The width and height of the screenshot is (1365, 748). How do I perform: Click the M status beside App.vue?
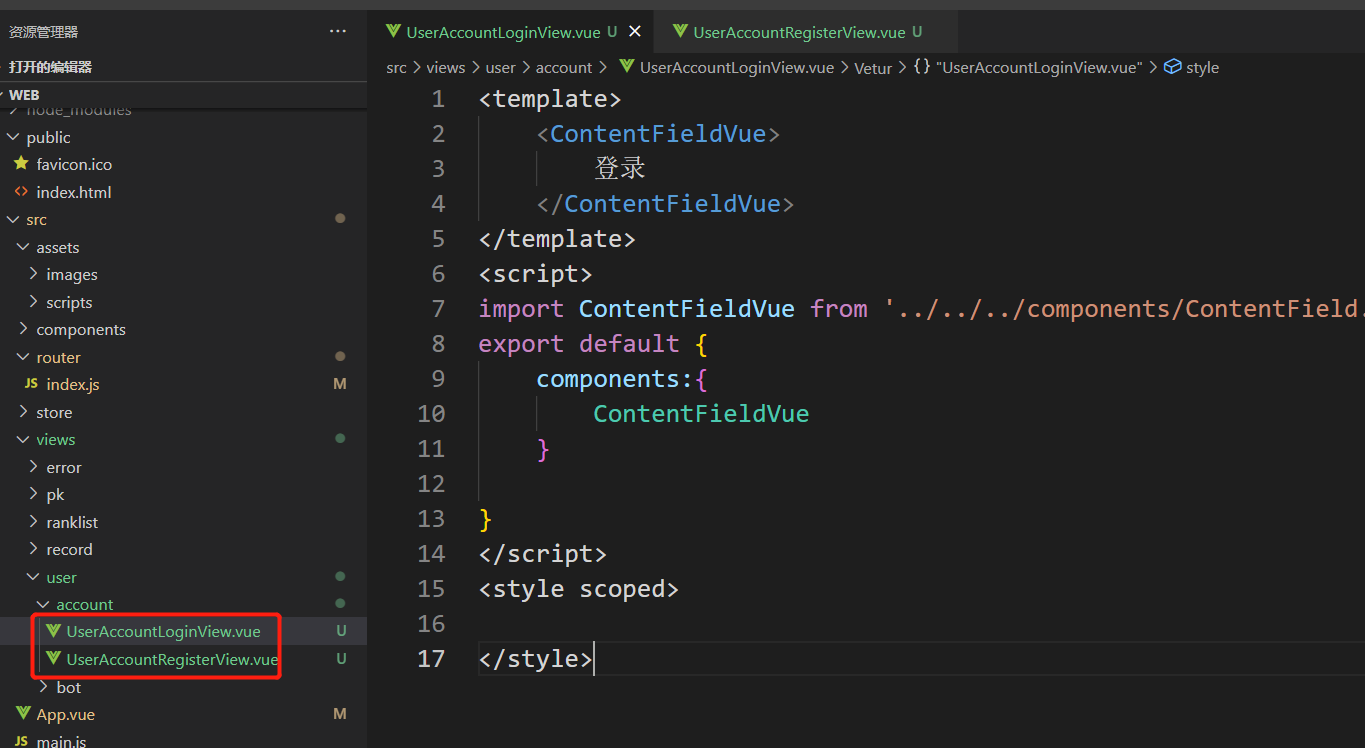340,714
